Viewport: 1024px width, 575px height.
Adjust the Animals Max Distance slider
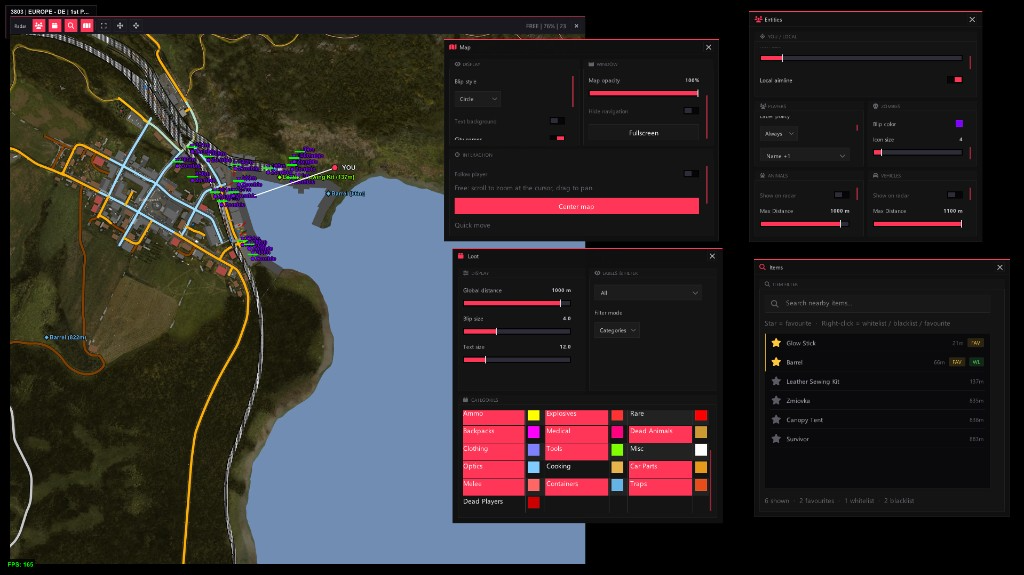tap(805, 223)
